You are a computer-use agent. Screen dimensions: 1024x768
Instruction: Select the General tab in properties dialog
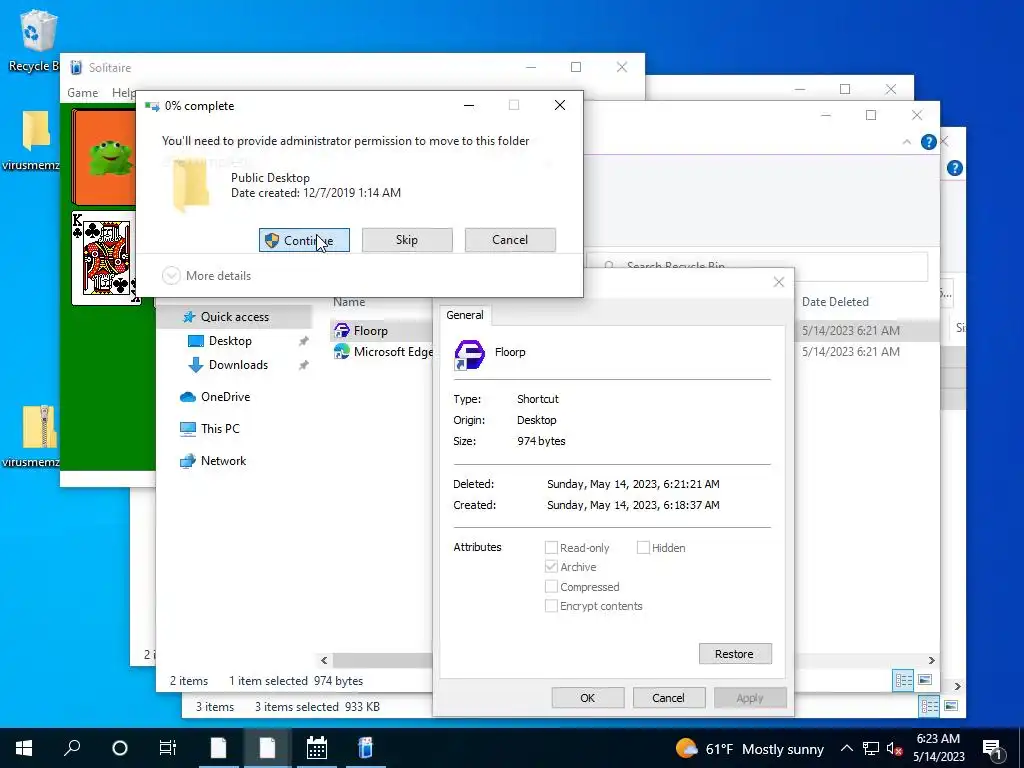point(465,315)
